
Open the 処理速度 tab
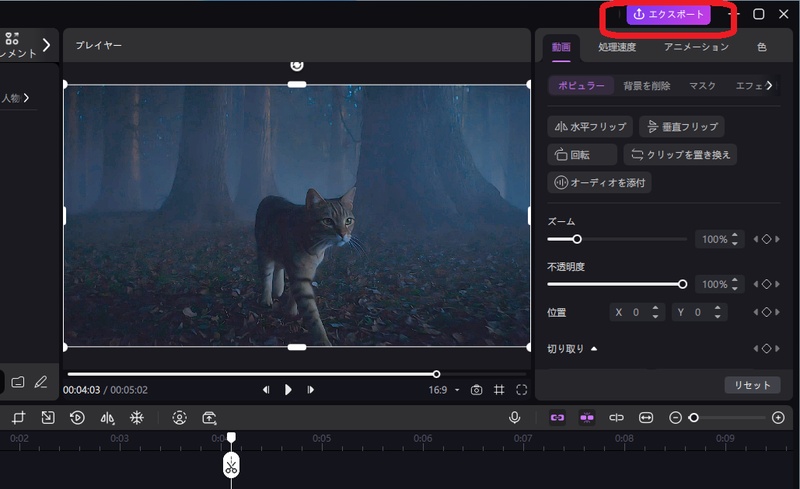click(x=617, y=47)
